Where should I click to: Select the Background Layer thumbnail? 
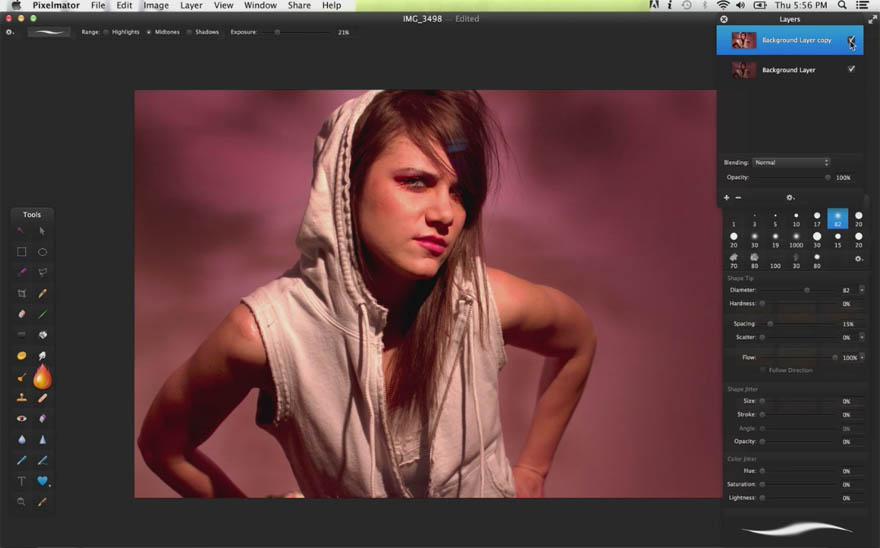tap(744, 70)
